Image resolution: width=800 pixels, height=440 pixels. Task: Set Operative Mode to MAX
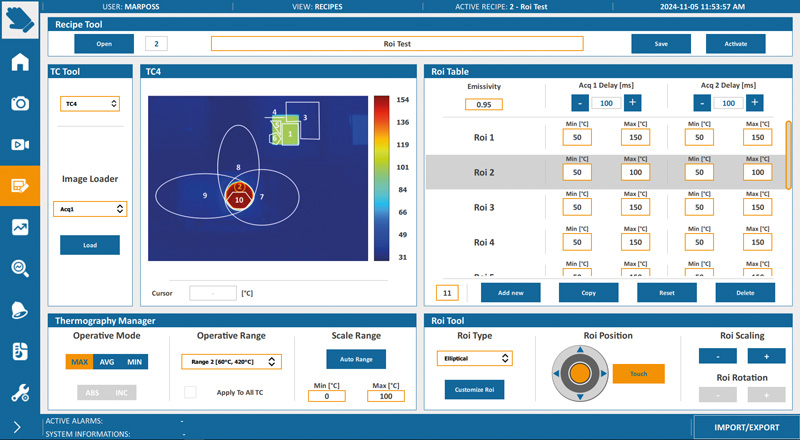[79, 362]
